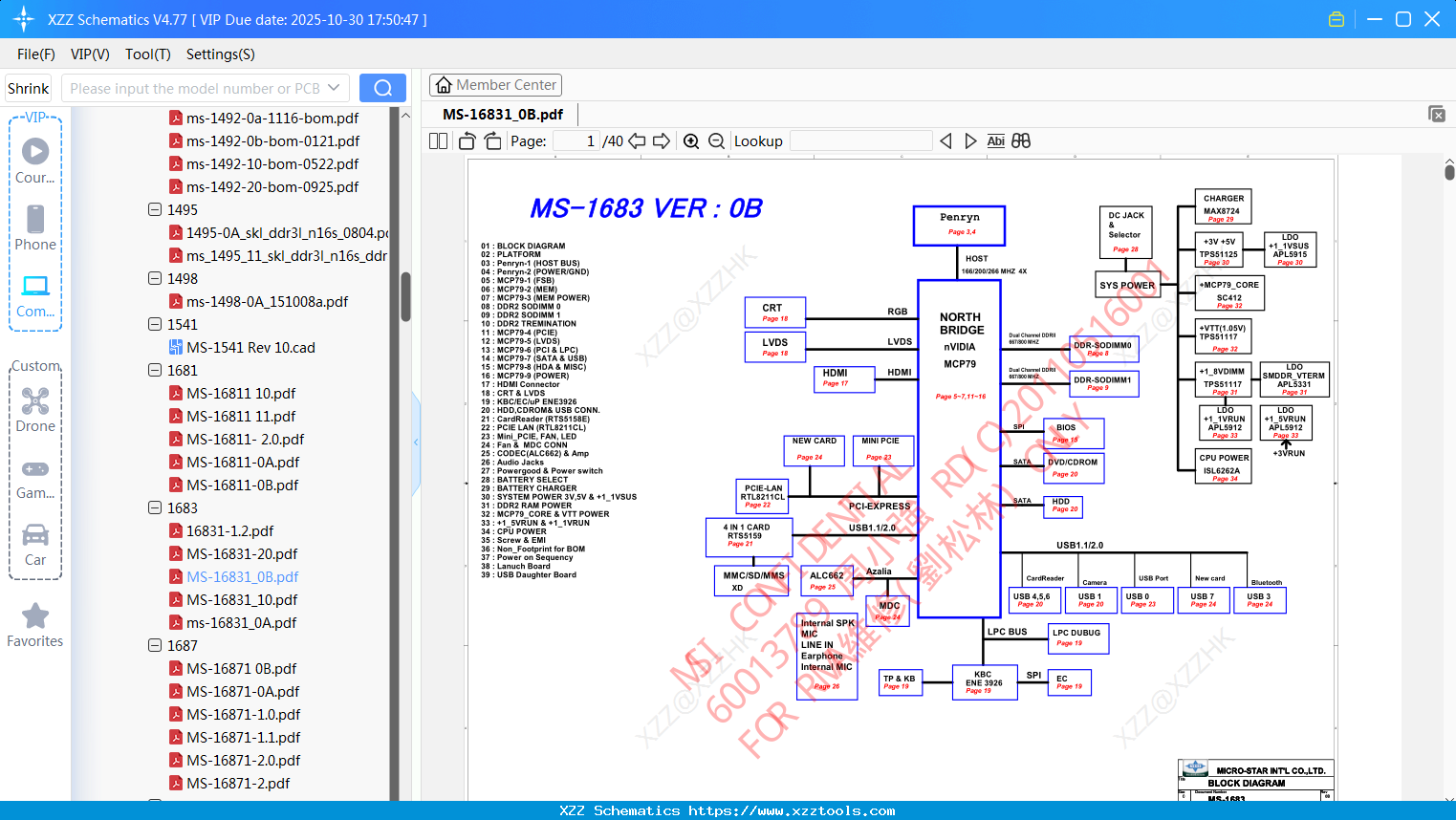Open the model number dropdown
Screen dimensions: 1456x820
(334, 88)
